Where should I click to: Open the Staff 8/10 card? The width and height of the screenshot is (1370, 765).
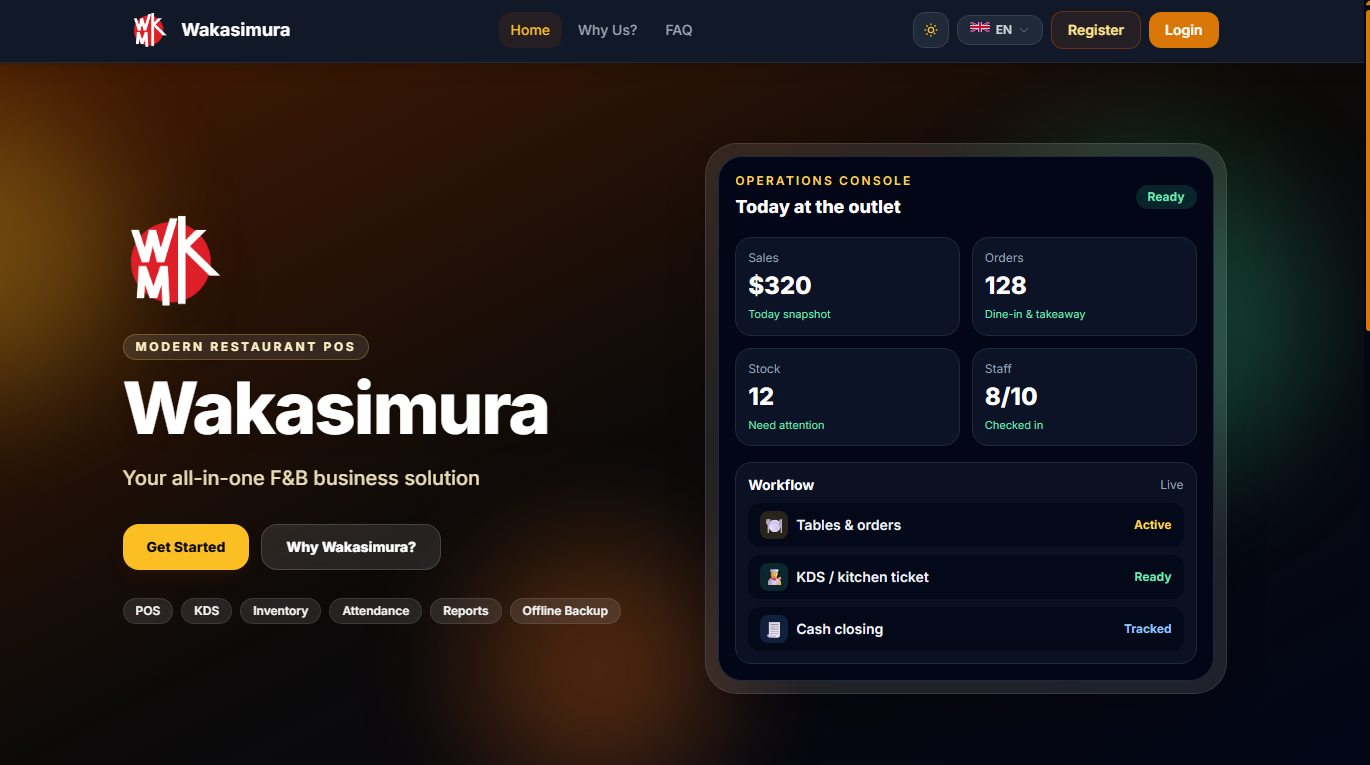[1084, 397]
